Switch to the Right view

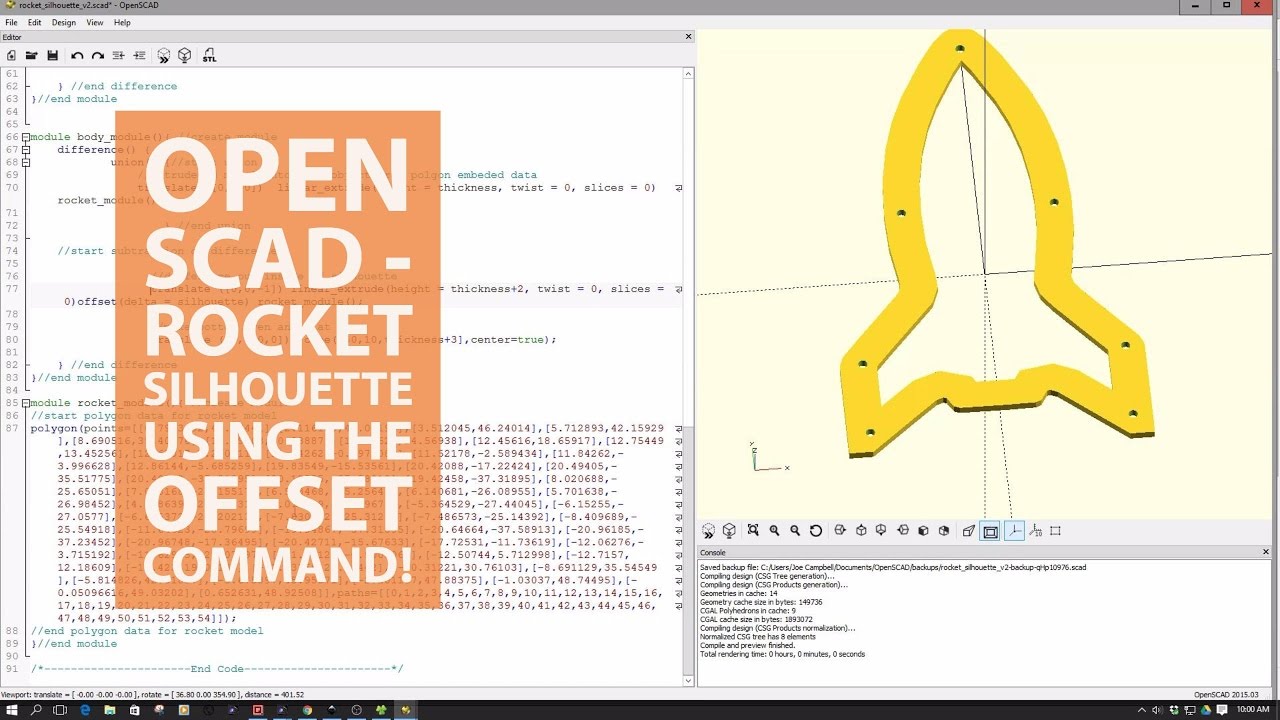pyautogui.click(x=840, y=531)
